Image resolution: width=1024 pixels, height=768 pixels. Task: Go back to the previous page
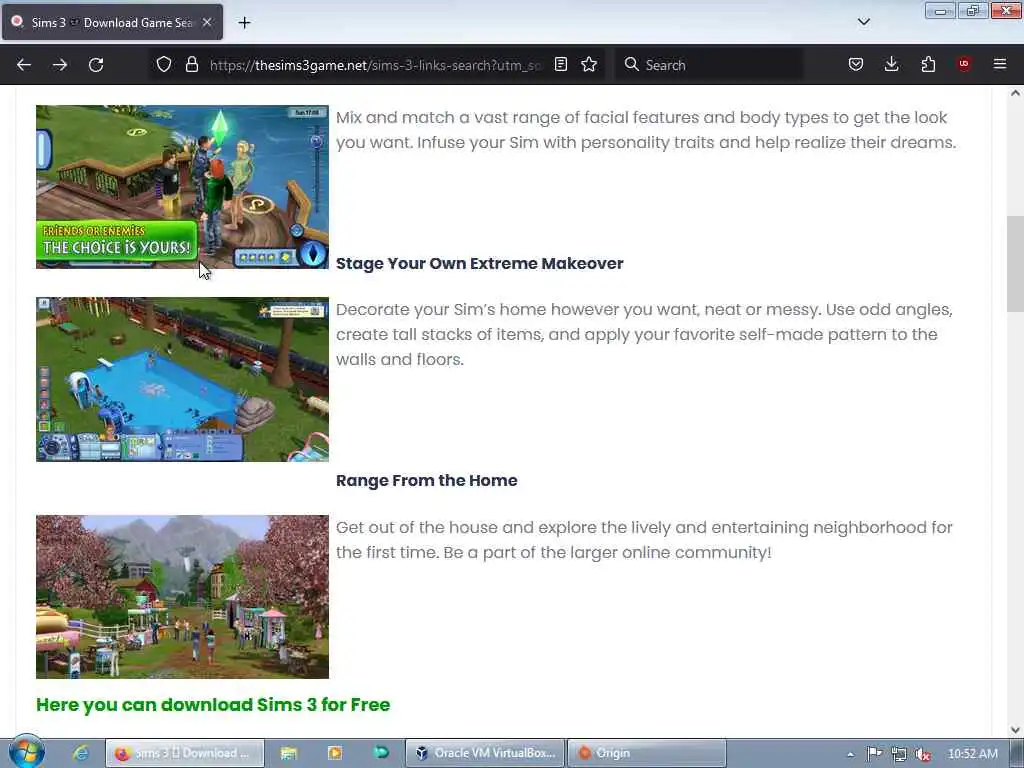24,65
